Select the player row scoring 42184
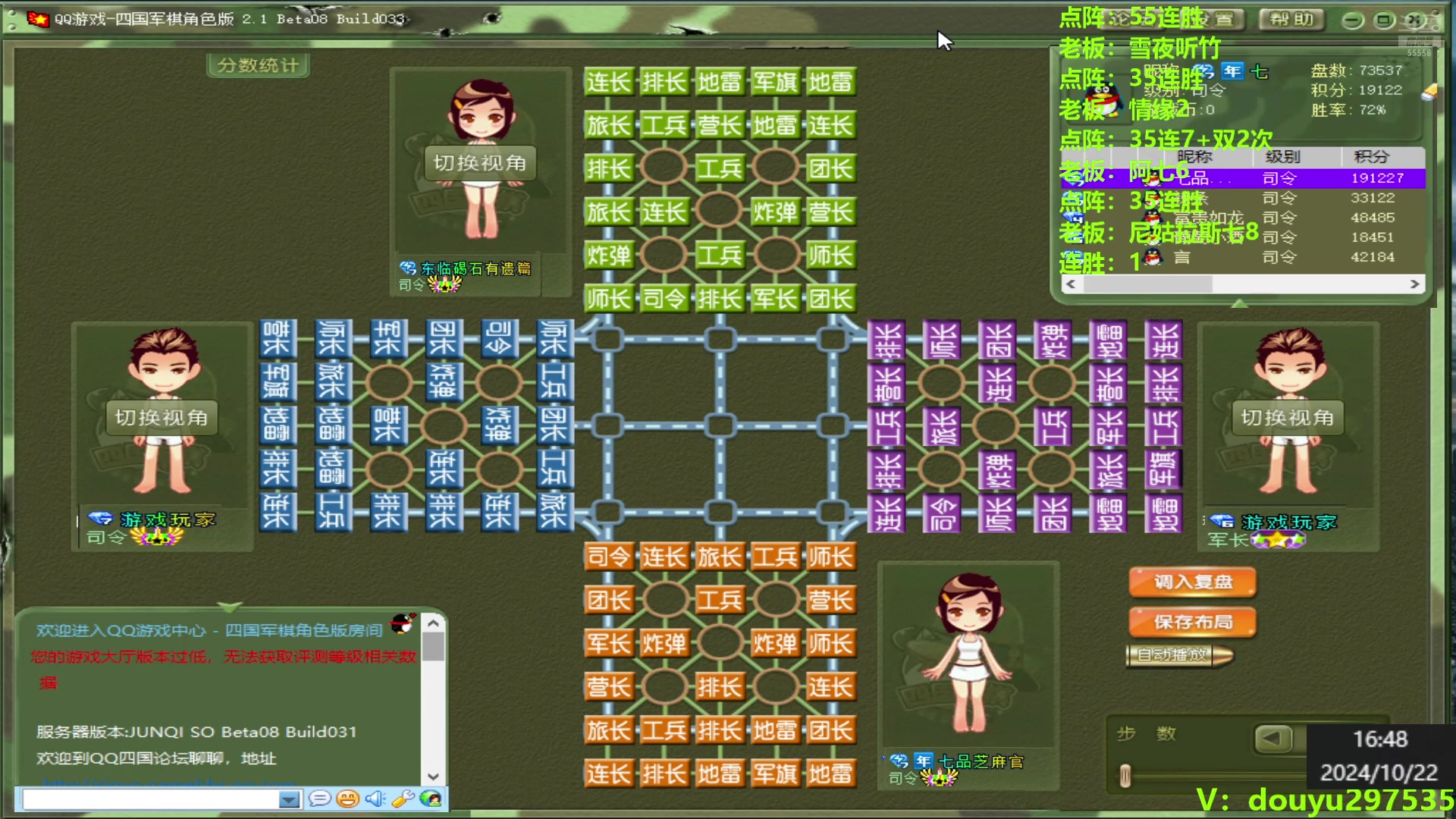 point(1243,257)
